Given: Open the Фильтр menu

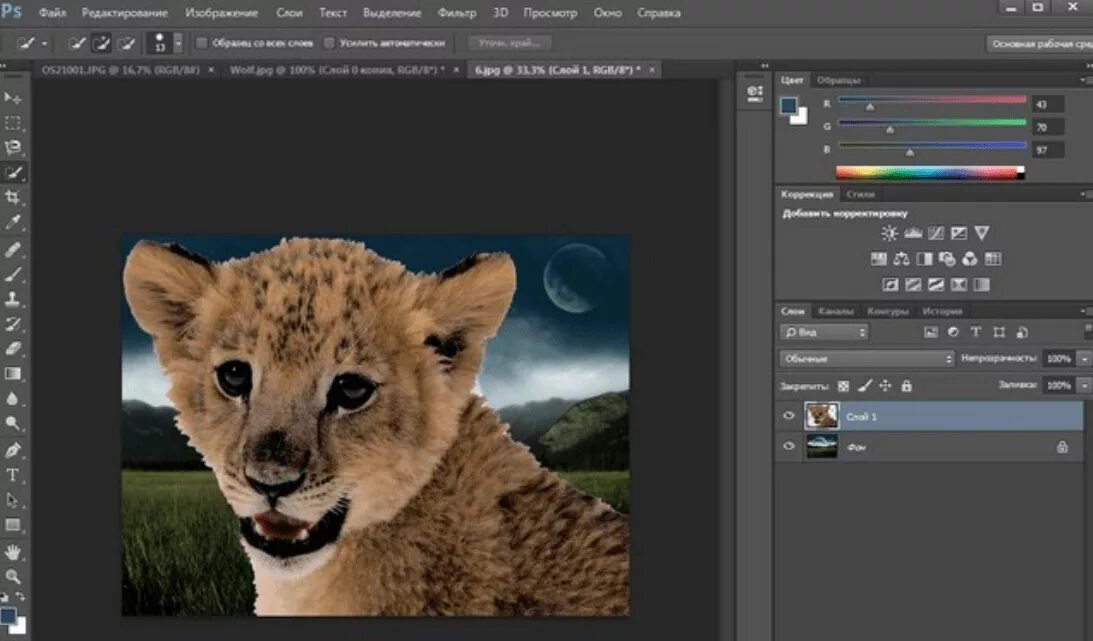Looking at the screenshot, I should coord(457,13).
